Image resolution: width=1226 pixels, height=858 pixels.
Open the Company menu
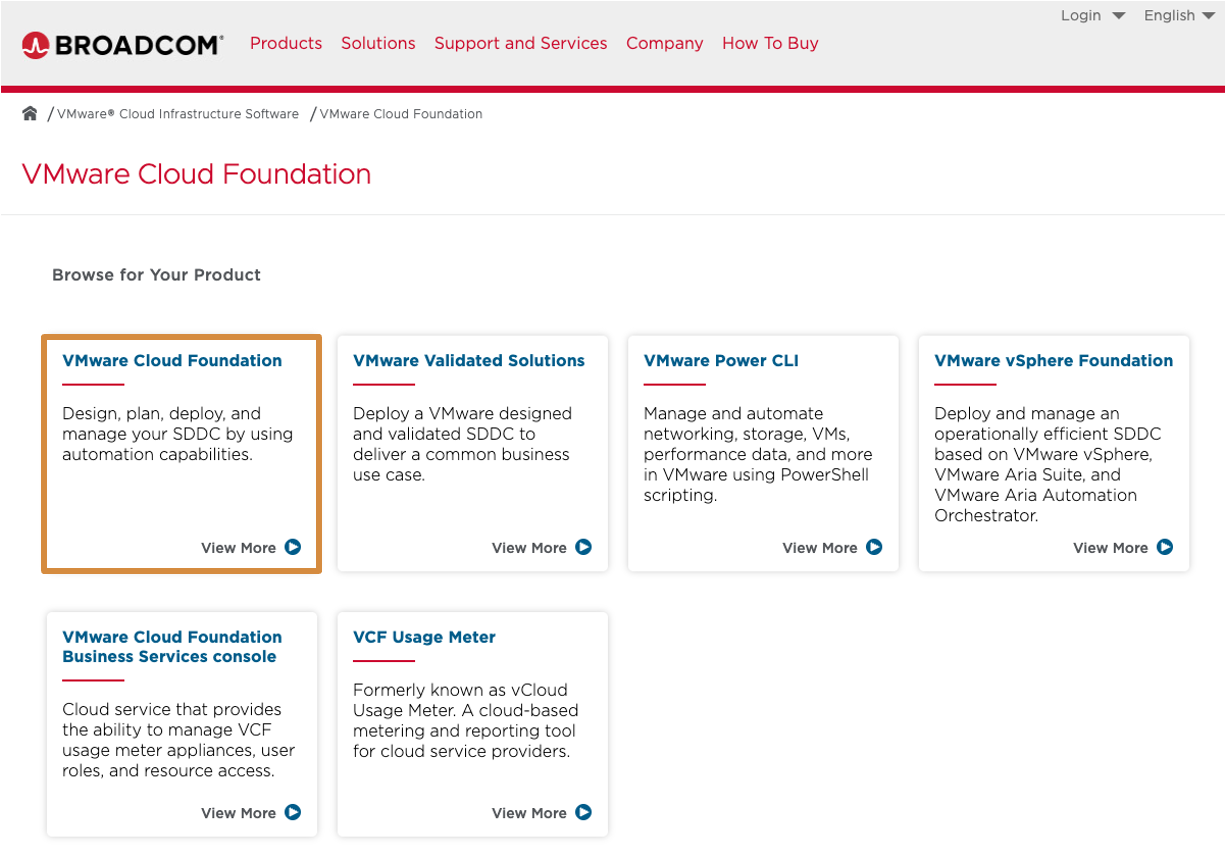(x=664, y=43)
